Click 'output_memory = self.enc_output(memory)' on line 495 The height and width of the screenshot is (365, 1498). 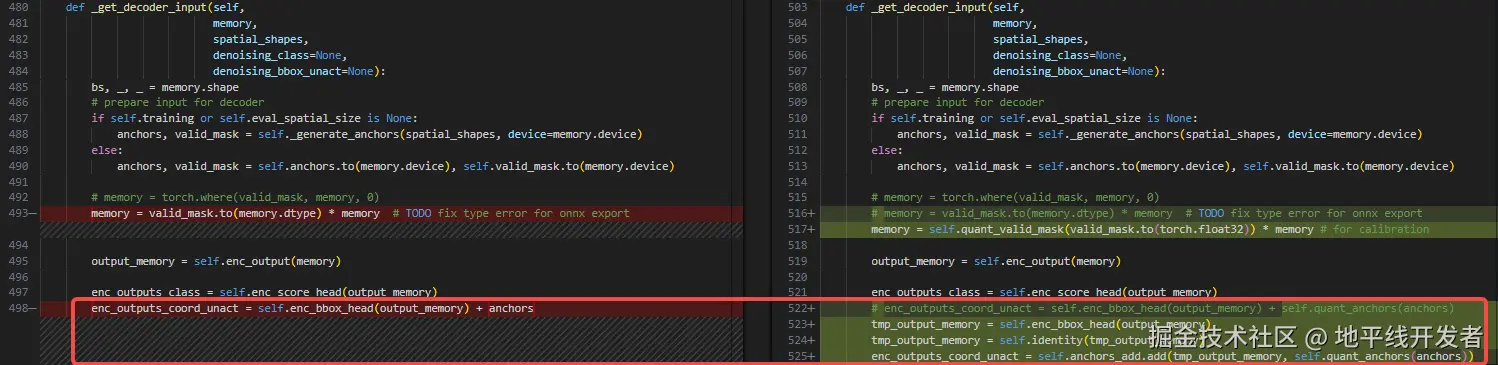(x=216, y=261)
